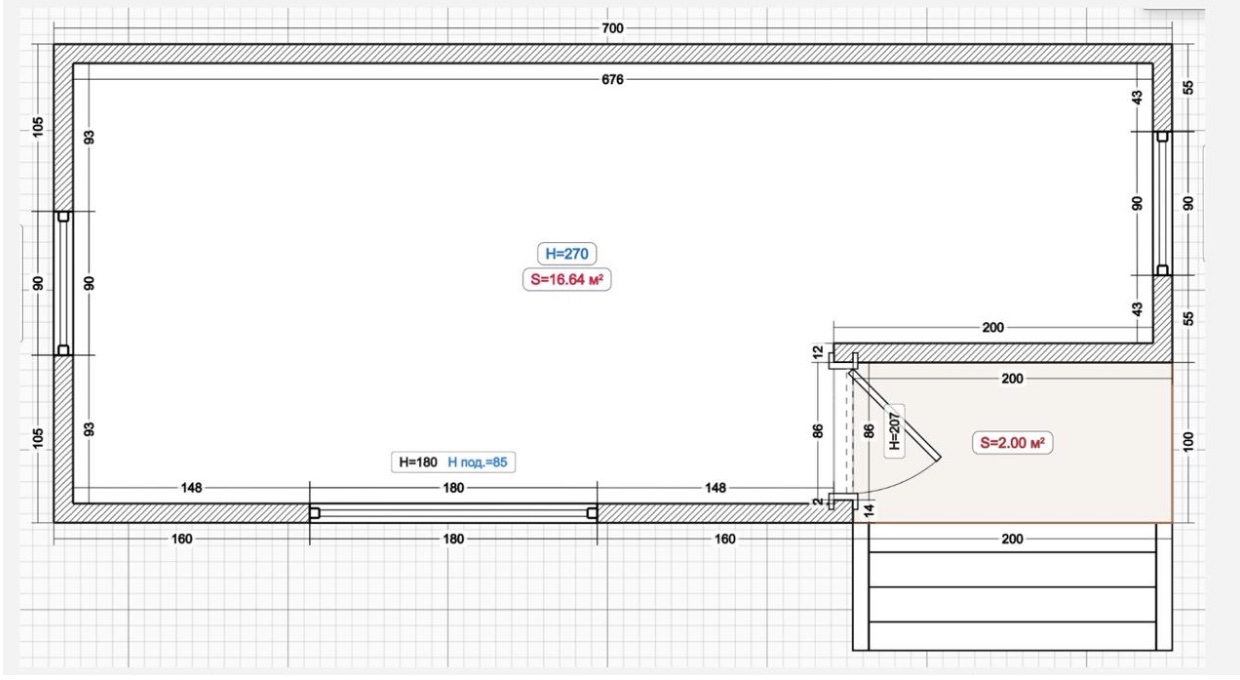Click the rotated H=207 door height tag
The height and width of the screenshot is (680, 1240).
point(895,431)
